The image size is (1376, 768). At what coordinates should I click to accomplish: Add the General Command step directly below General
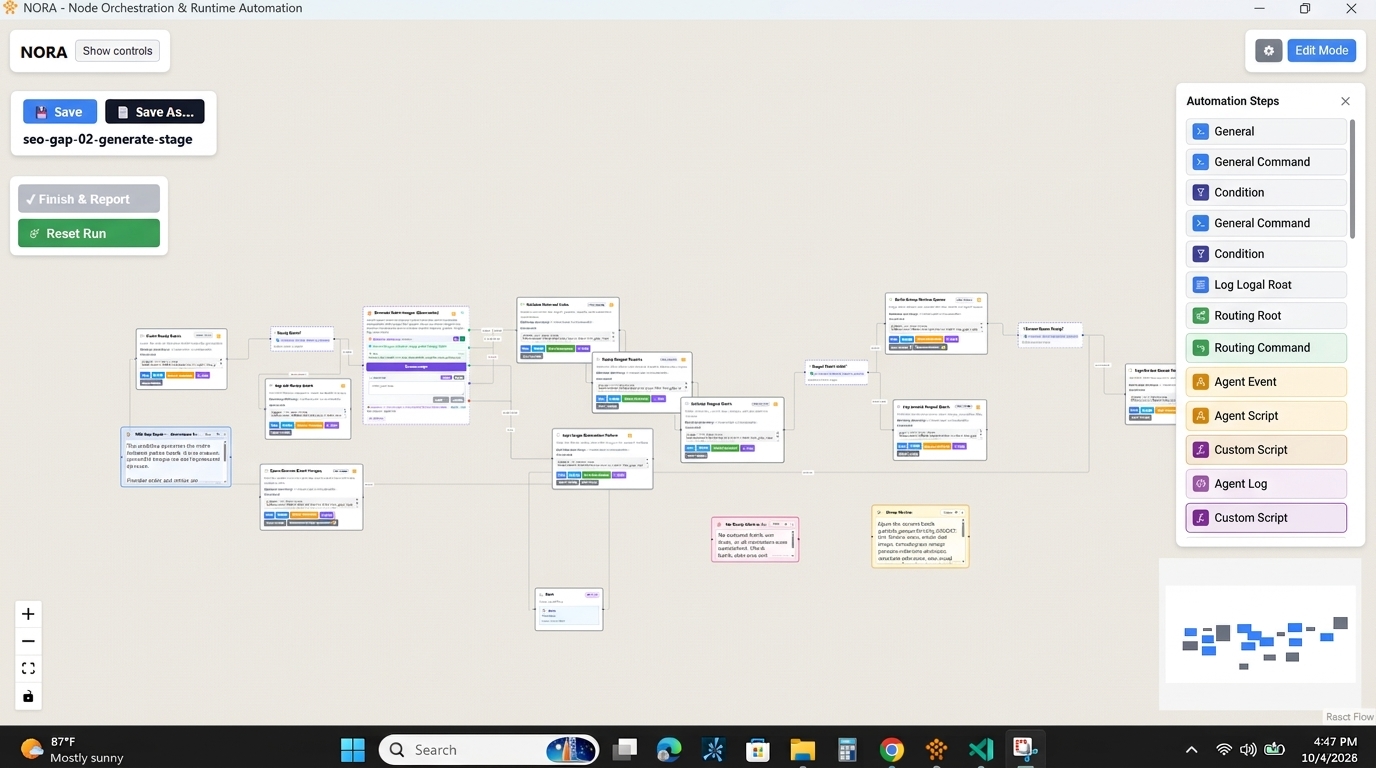pyautogui.click(x=1266, y=162)
